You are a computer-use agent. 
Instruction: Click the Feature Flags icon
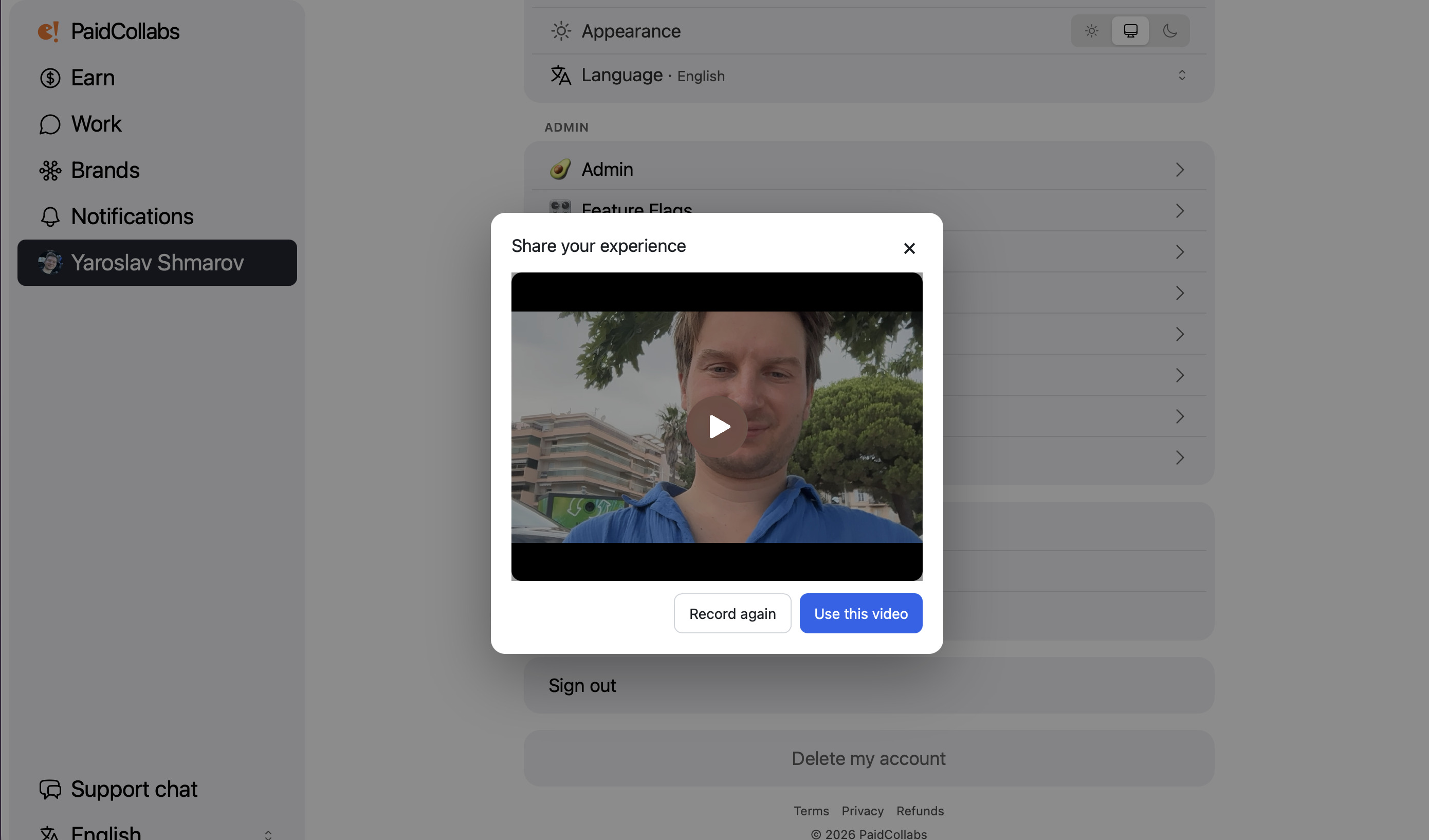(x=560, y=207)
